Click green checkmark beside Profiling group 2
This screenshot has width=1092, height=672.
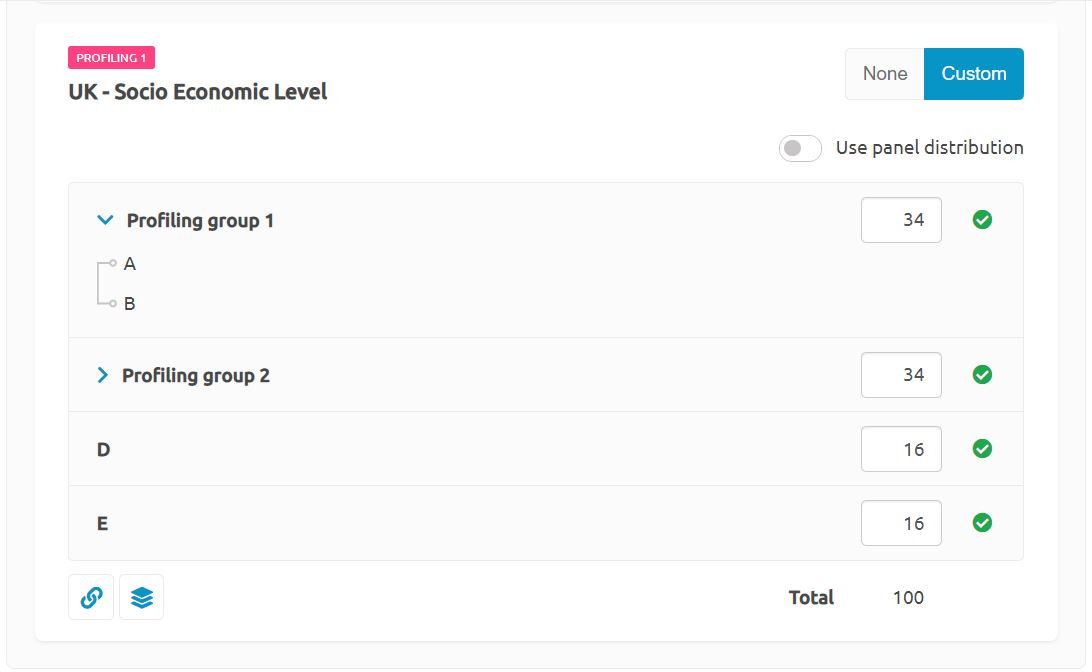click(x=982, y=375)
